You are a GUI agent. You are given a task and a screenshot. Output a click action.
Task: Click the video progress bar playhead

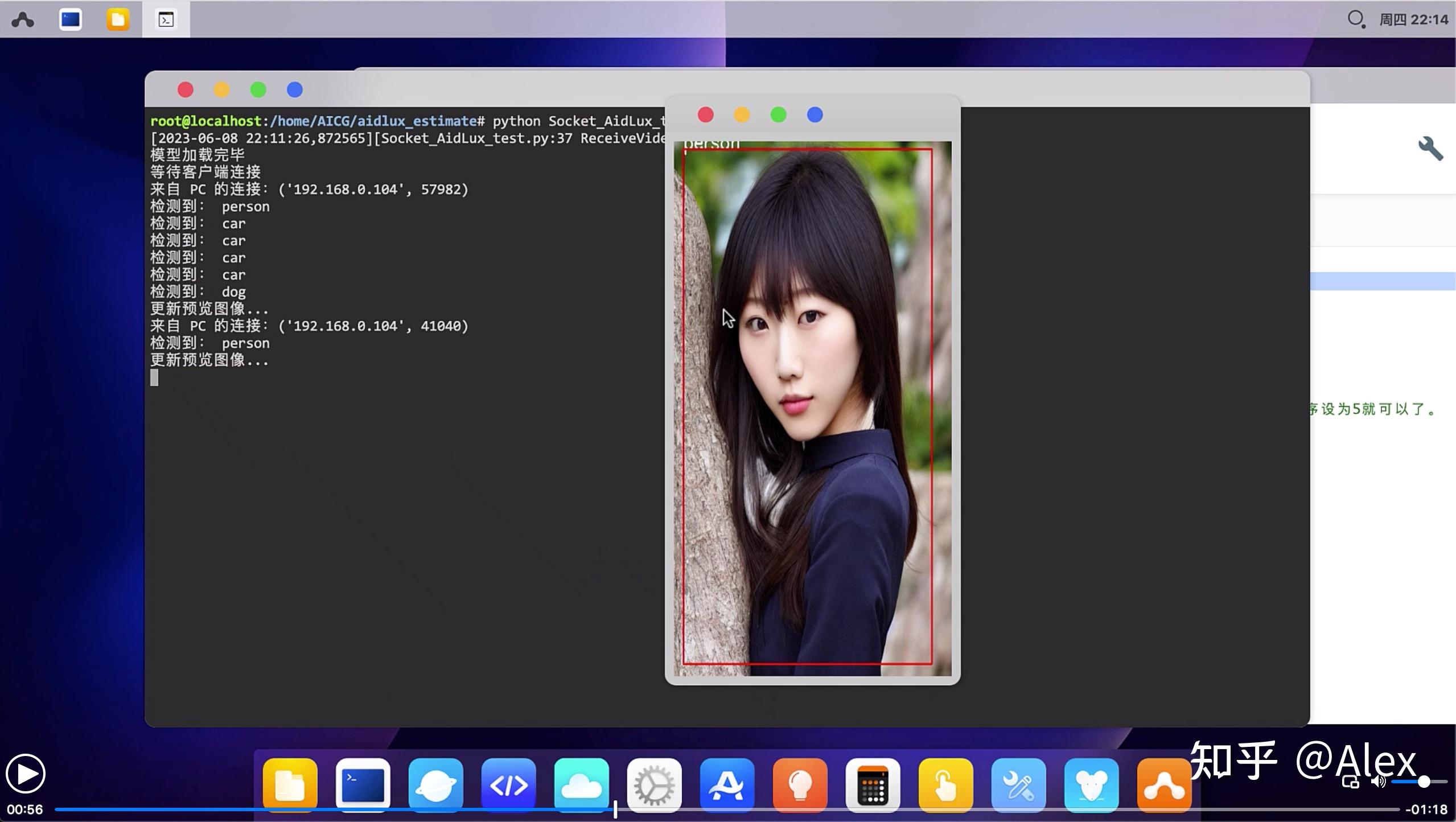point(615,809)
